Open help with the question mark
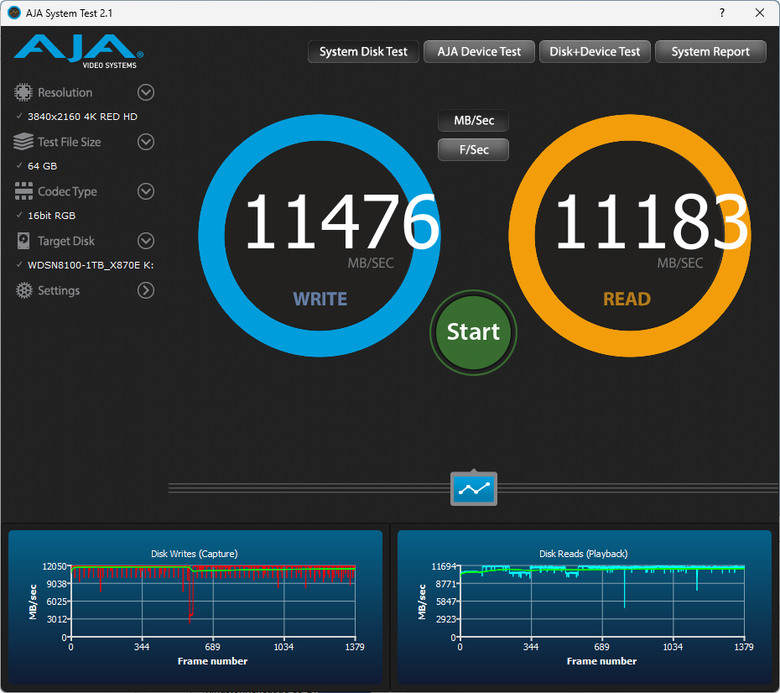 [x=722, y=13]
